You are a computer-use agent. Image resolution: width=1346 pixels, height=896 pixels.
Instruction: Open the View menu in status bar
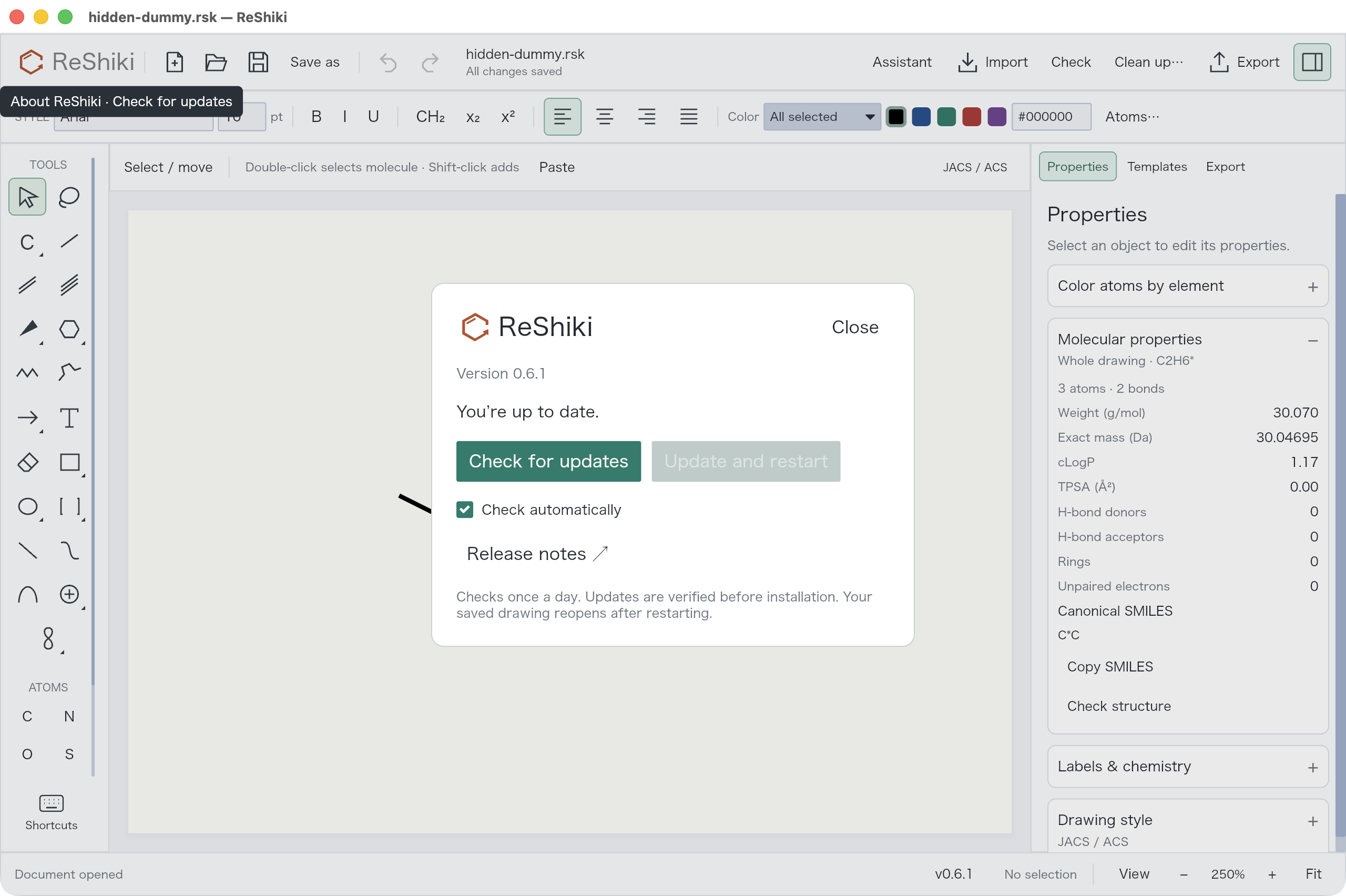[1134, 874]
